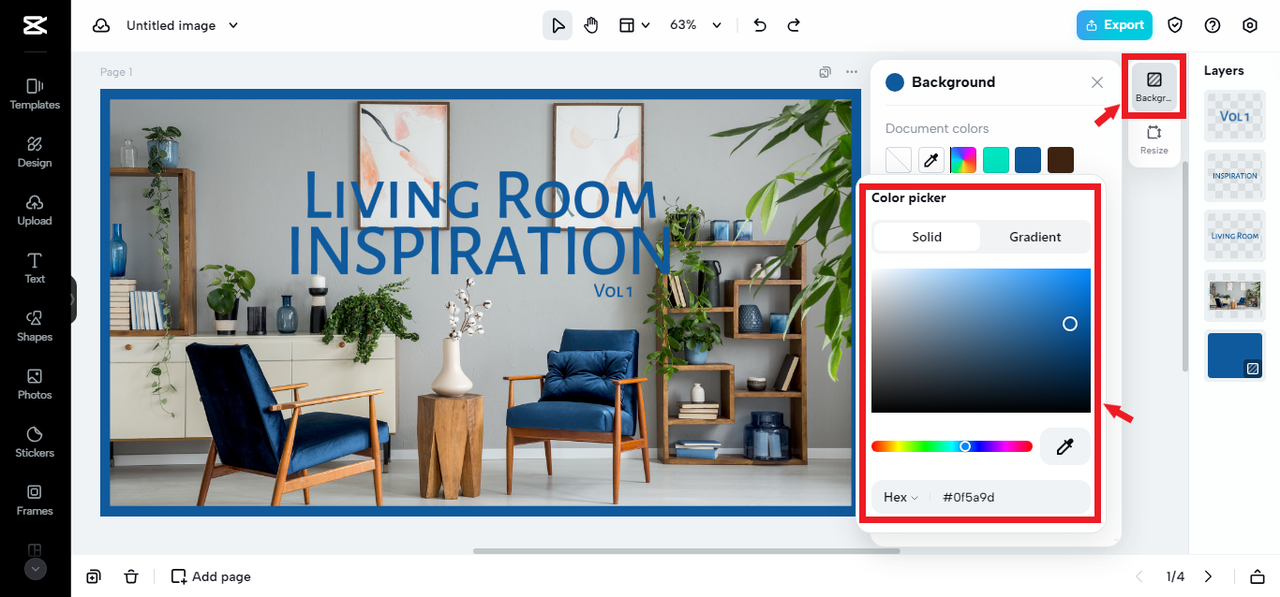
Task: Open the layout grid dropdown
Action: (x=635, y=25)
